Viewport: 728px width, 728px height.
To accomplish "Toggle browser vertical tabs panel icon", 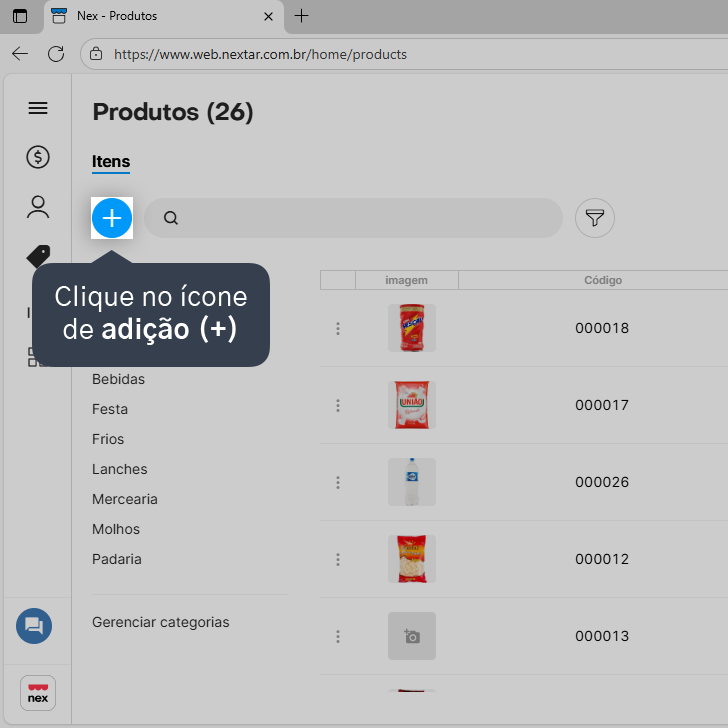I will click(x=20, y=16).
